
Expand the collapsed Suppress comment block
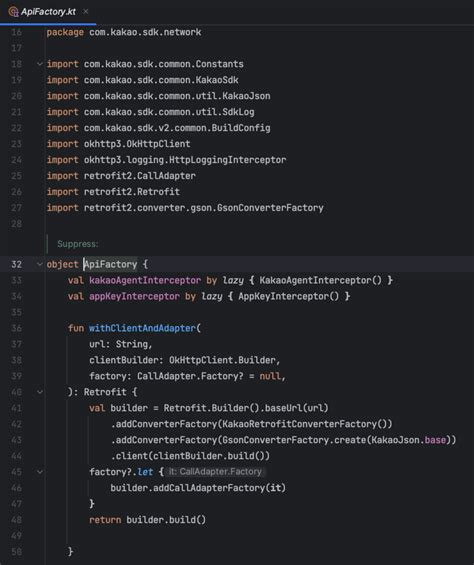point(77,244)
